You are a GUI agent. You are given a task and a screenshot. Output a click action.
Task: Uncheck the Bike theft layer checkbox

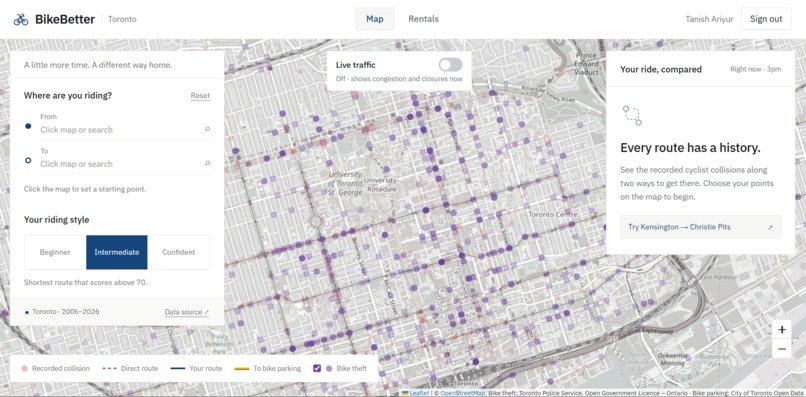[x=317, y=368]
